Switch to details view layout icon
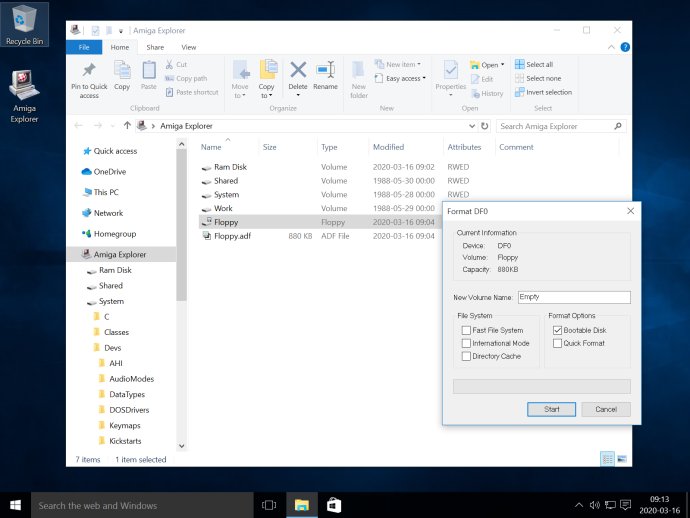The width and height of the screenshot is (690, 518). [x=607, y=459]
